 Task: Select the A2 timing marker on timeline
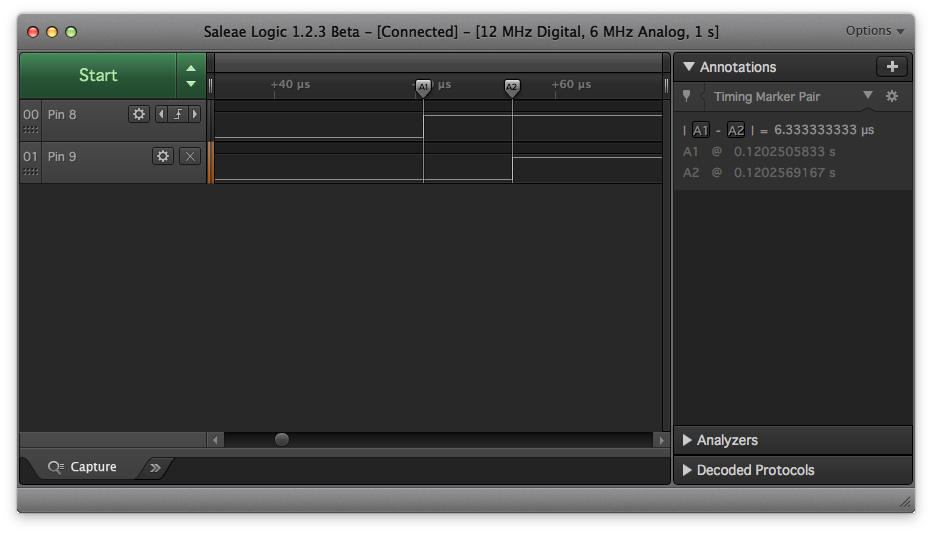tap(512, 87)
